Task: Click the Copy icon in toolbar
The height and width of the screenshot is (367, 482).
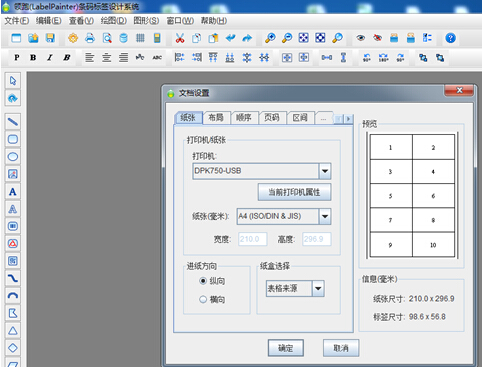Action: pos(196,38)
